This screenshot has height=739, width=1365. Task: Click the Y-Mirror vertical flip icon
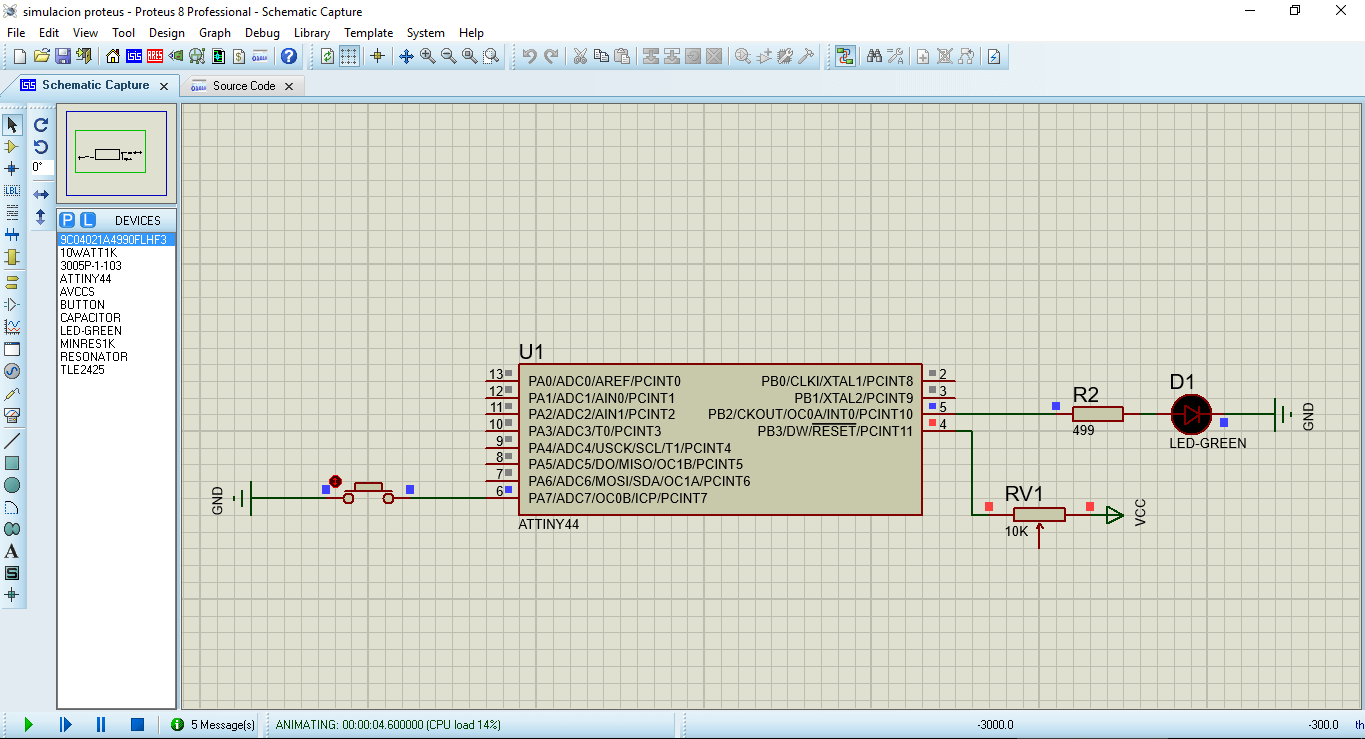(x=41, y=216)
